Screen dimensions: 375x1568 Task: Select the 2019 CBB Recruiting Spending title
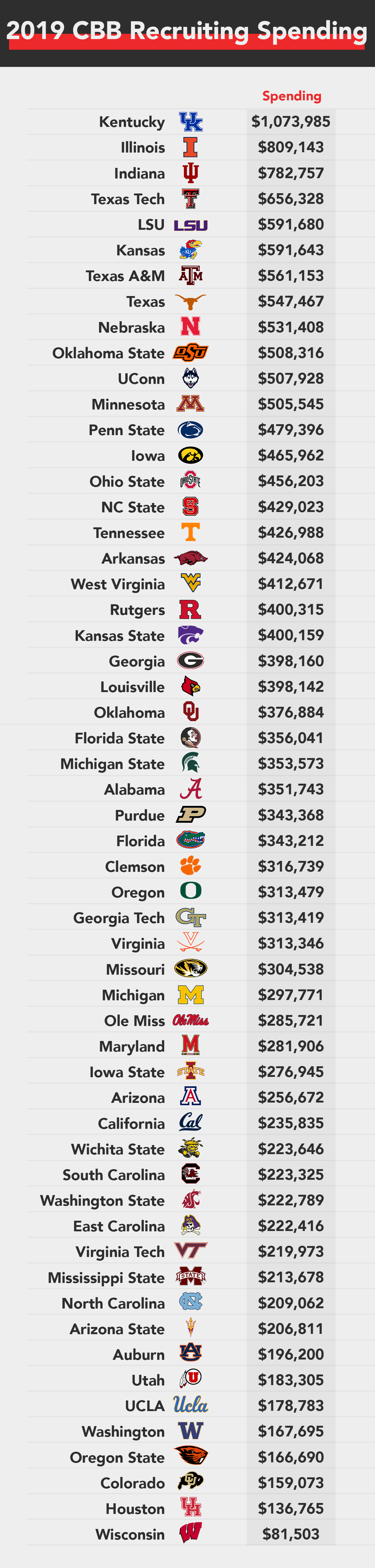(x=187, y=30)
